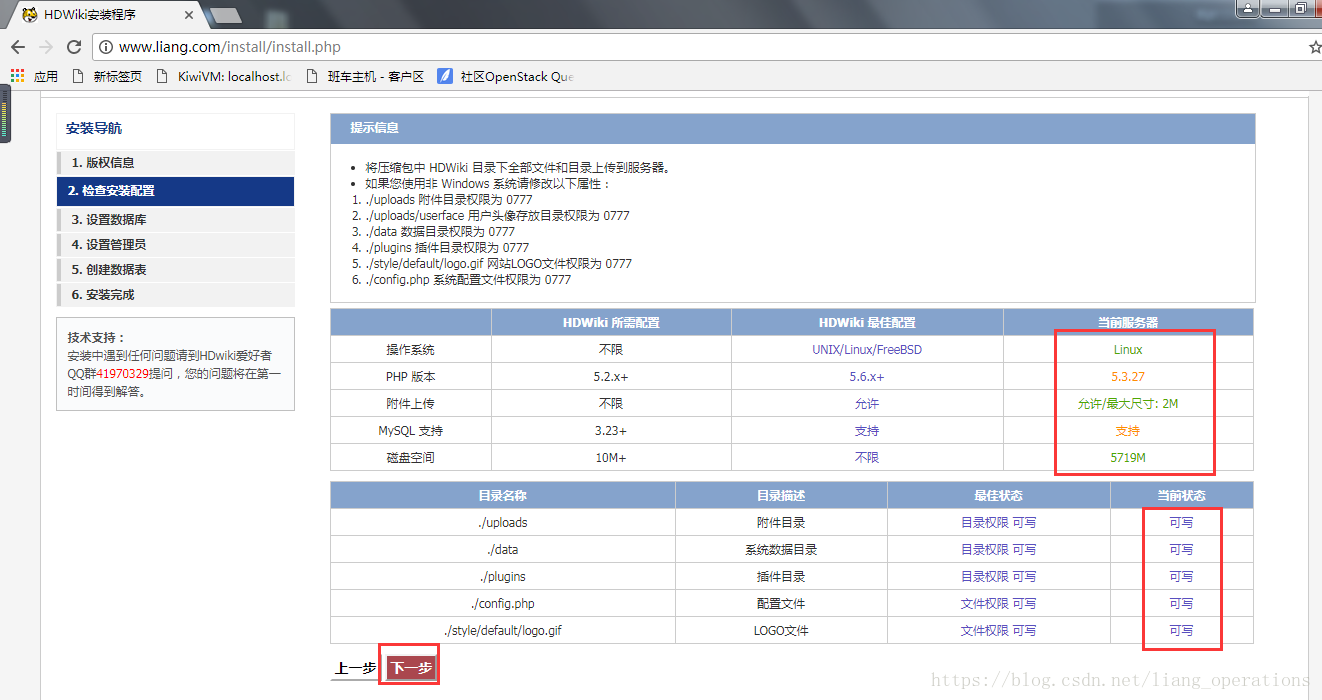Screen dimensions: 1322x700
Task: Click the ./plugins directory name
Action: pos(503,577)
